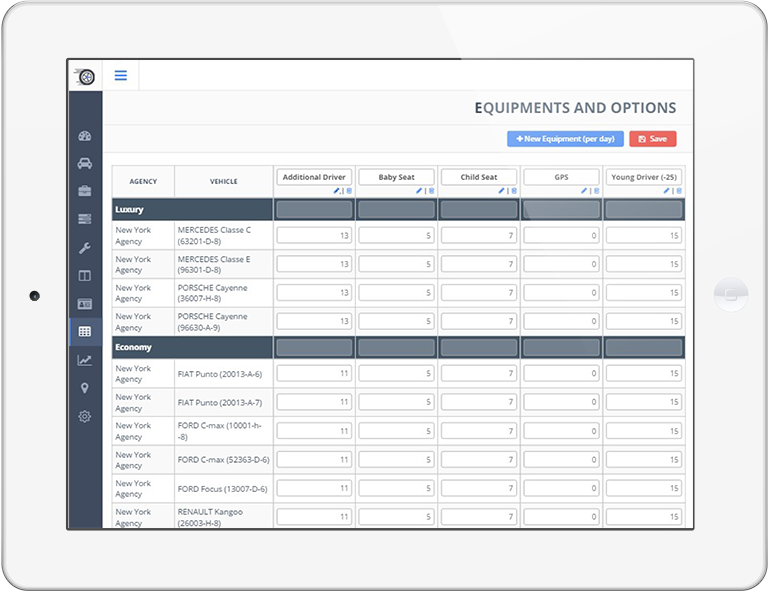The height and width of the screenshot is (592, 768).
Task: Click the trash delete icon under GPS
Action: (596, 190)
